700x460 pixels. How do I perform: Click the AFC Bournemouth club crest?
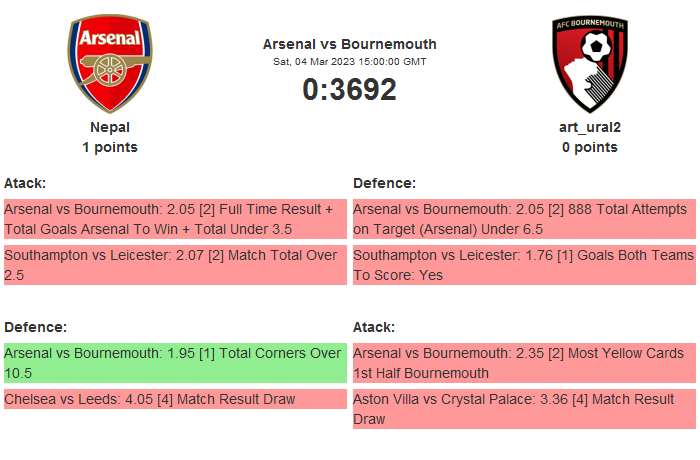coord(595,64)
